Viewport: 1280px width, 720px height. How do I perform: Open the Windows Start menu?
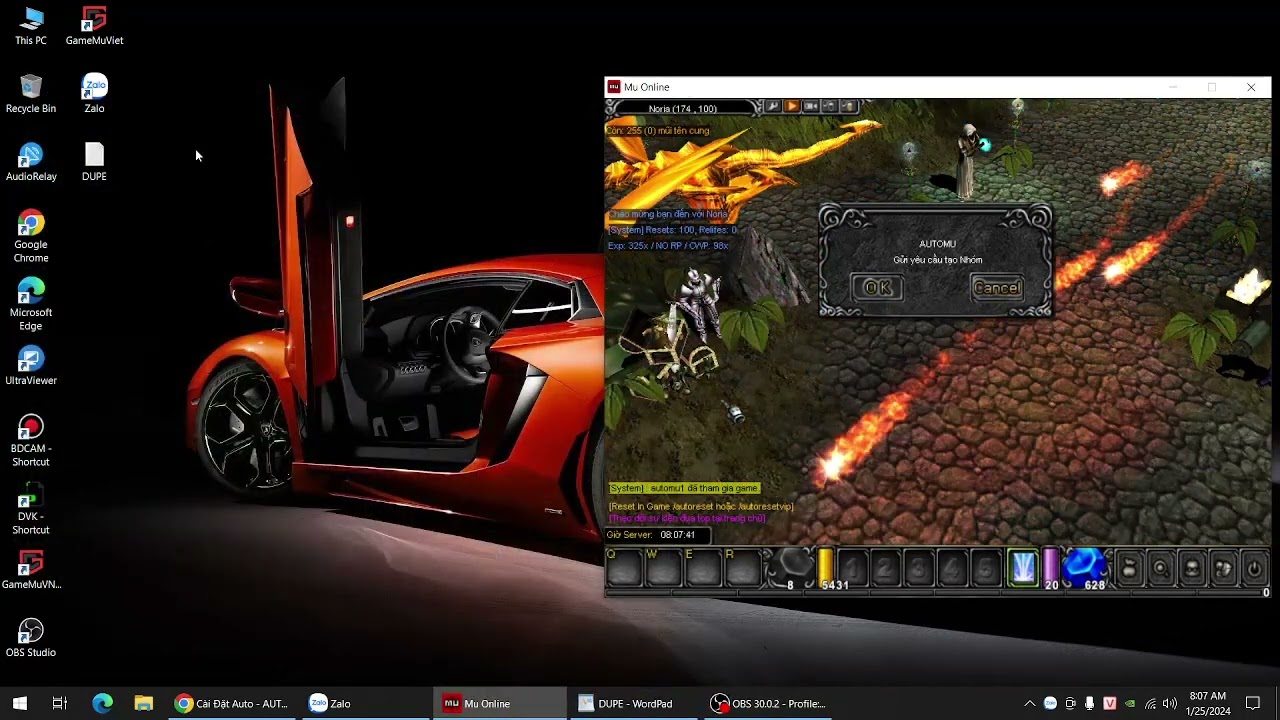pos(20,703)
